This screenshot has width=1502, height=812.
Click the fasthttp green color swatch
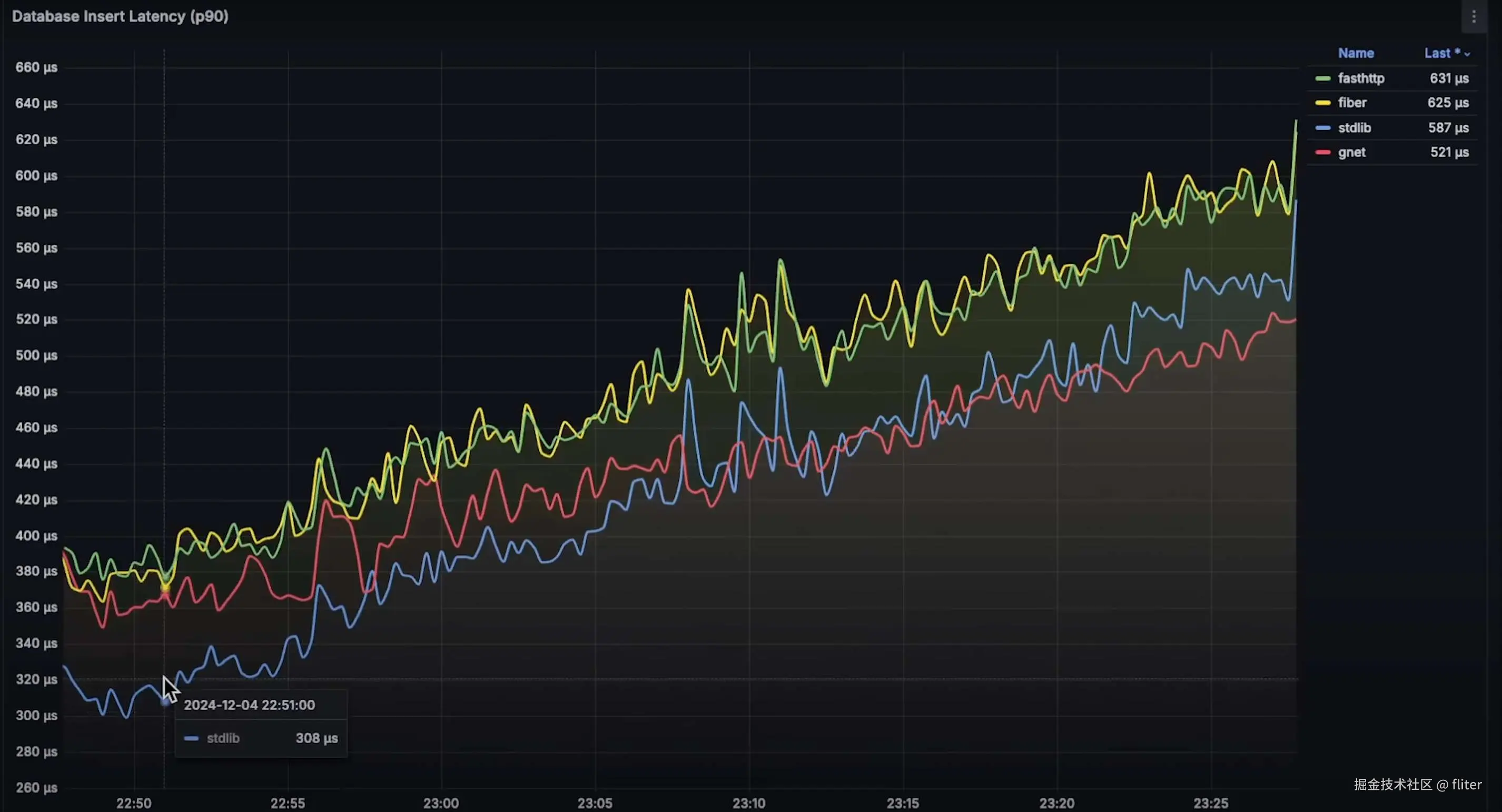coord(1322,78)
